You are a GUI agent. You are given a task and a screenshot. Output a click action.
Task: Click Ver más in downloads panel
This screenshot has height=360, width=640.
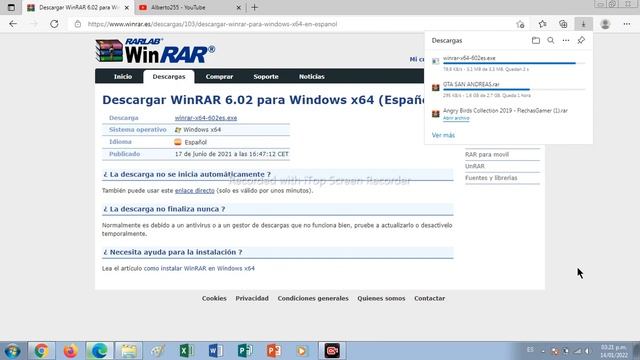coord(443,135)
